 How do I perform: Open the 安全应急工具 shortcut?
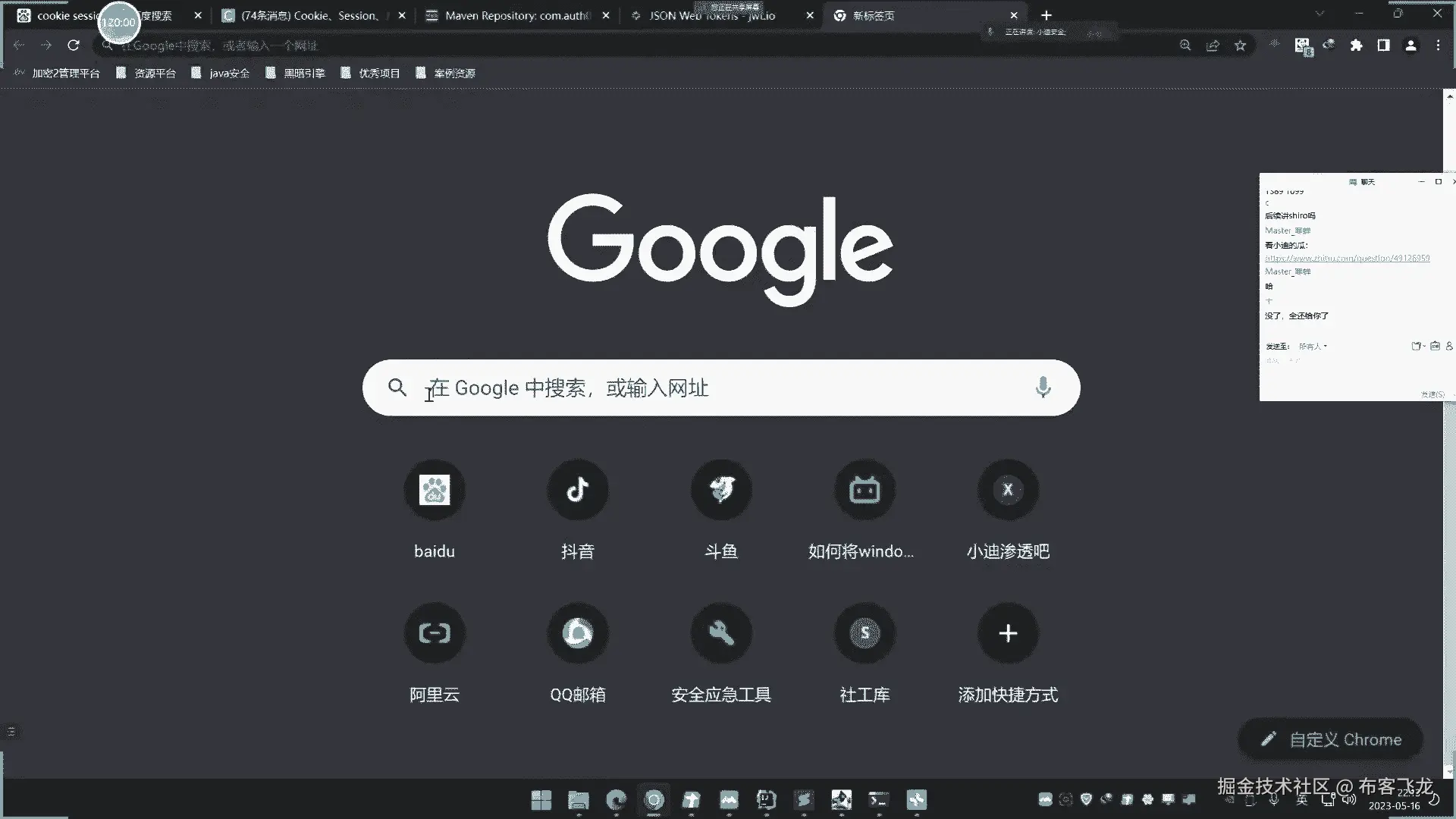coord(721,633)
